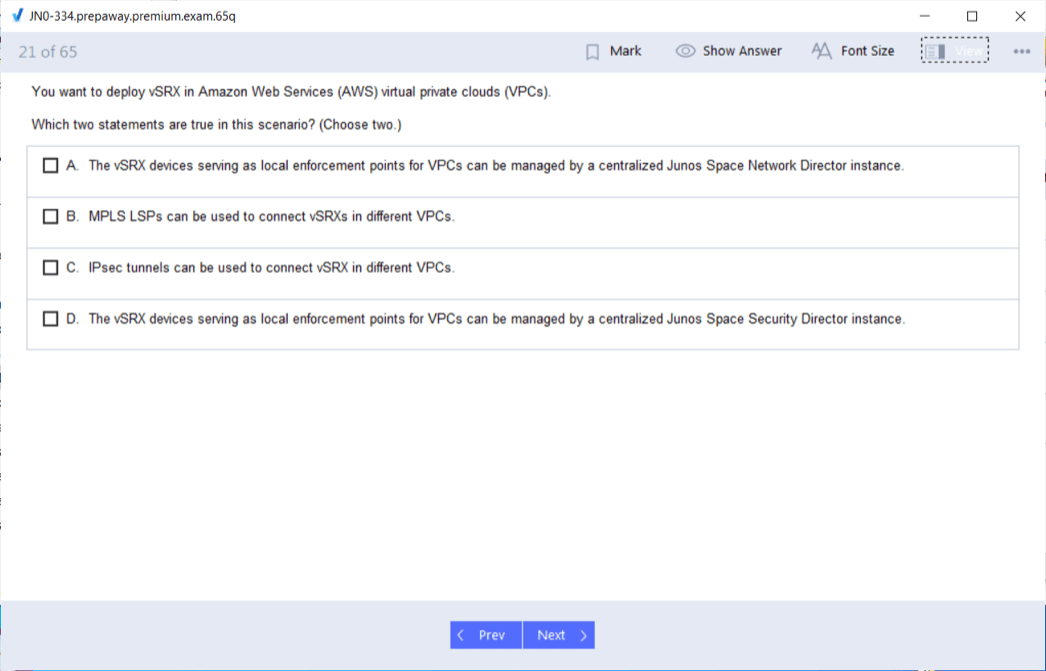This screenshot has width=1046, height=671.
Task: Click the View layout panel icon
Action: click(x=935, y=51)
